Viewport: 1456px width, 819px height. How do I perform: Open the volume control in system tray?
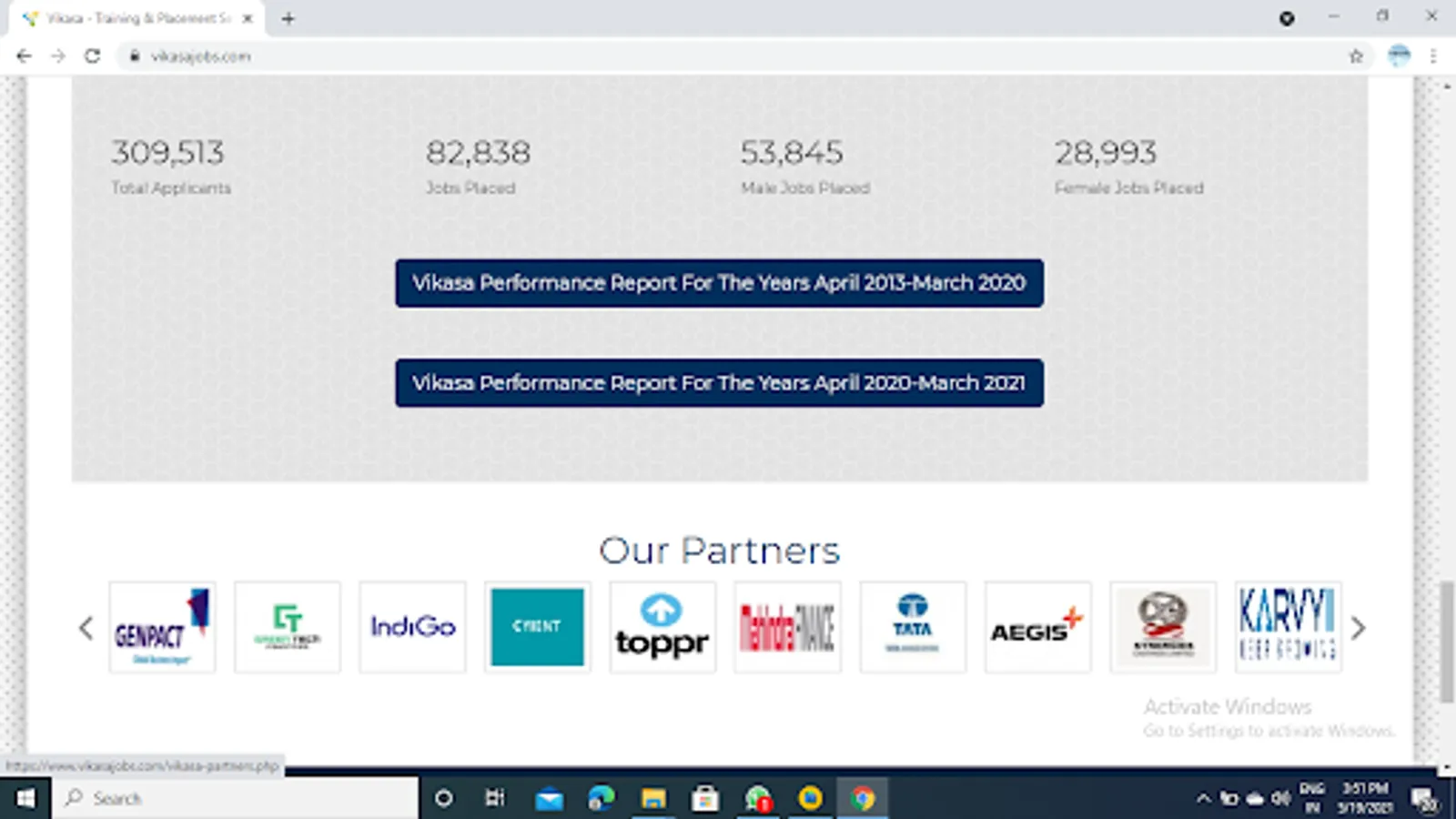[x=1281, y=798]
